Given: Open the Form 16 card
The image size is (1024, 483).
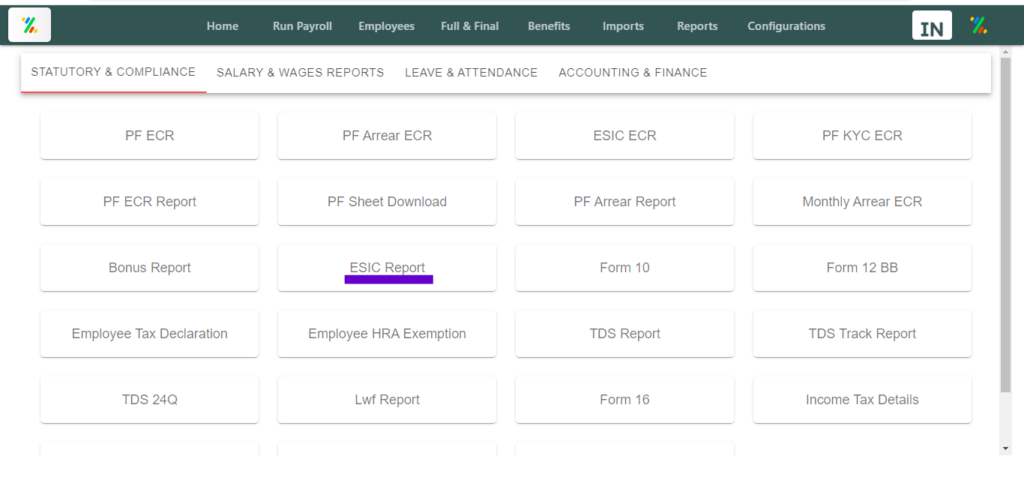Looking at the screenshot, I should coord(625,399).
